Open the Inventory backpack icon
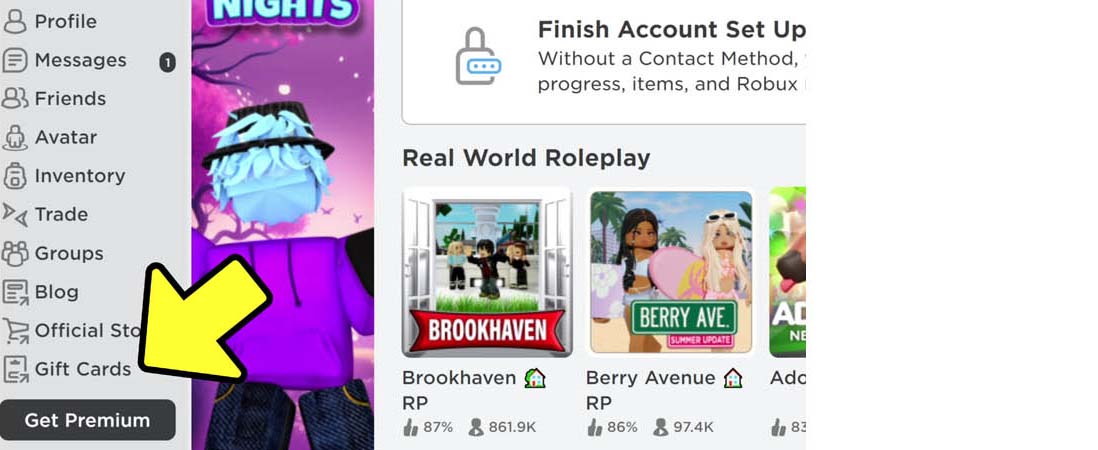 pyautogui.click(x=14, y=176)
